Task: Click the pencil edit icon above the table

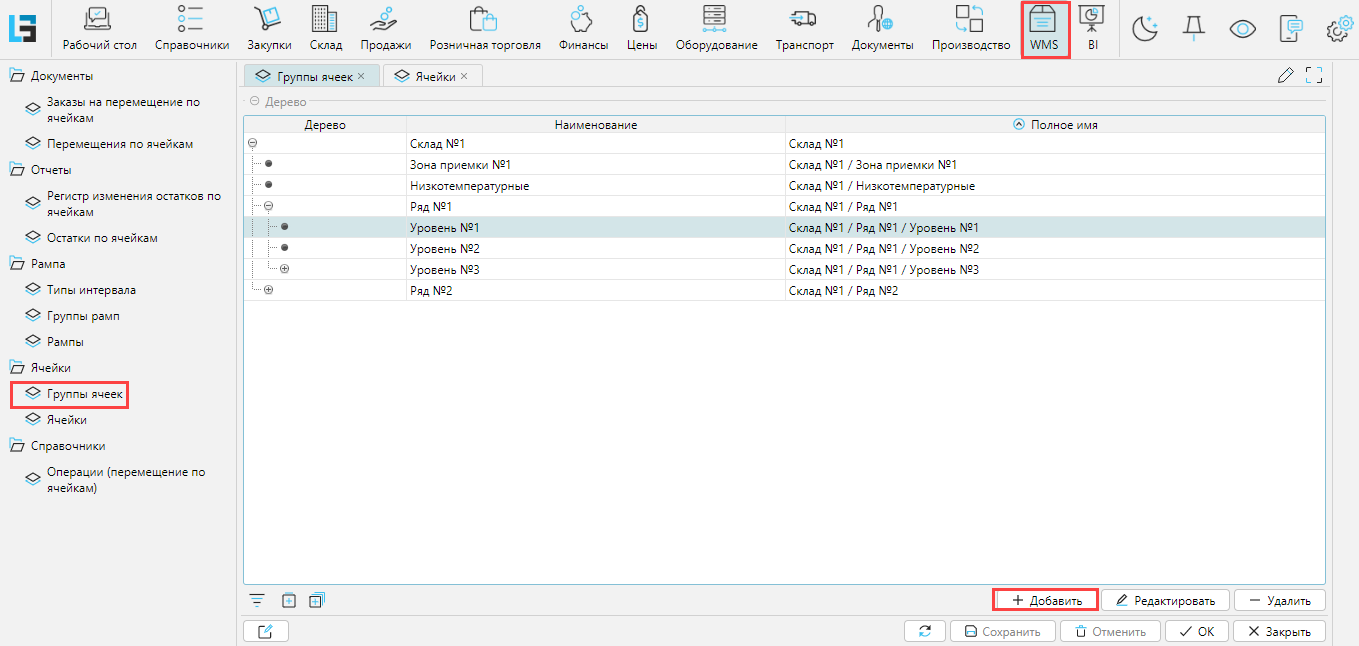Action: point(1286,75)
